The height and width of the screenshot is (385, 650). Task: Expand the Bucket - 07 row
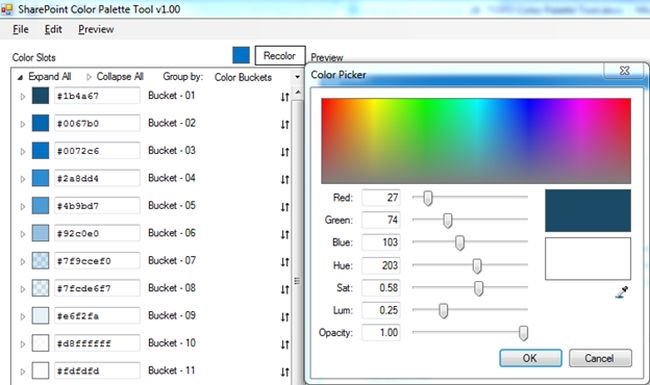(x=23, y=262)
